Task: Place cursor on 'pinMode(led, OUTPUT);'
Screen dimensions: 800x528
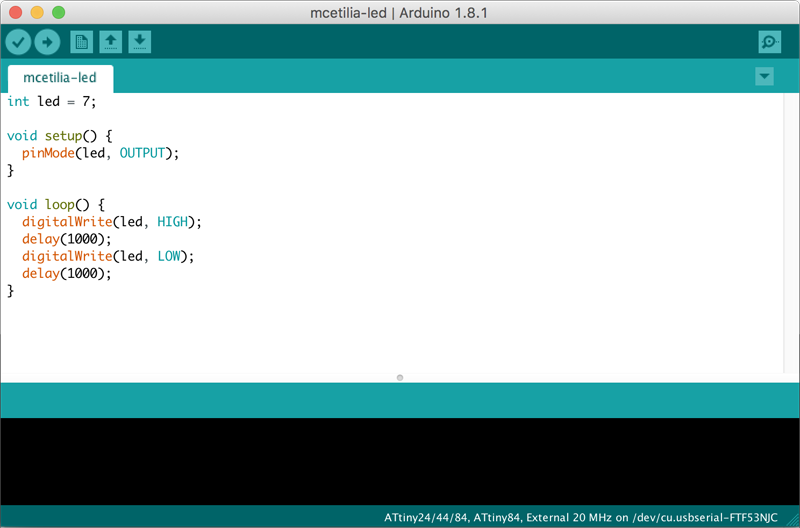Action: pyautogui.click(x=101, y=153)
